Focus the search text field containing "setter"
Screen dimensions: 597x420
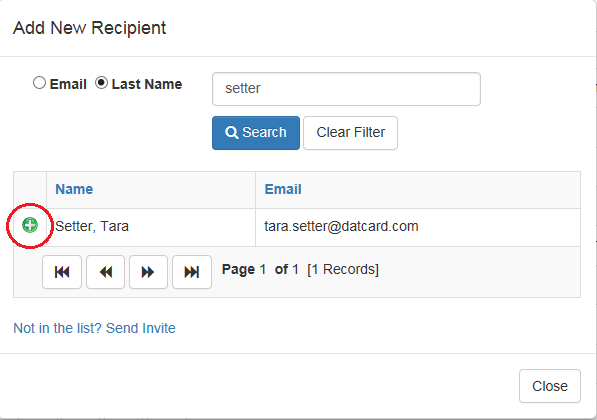click(x=346, y=89)
